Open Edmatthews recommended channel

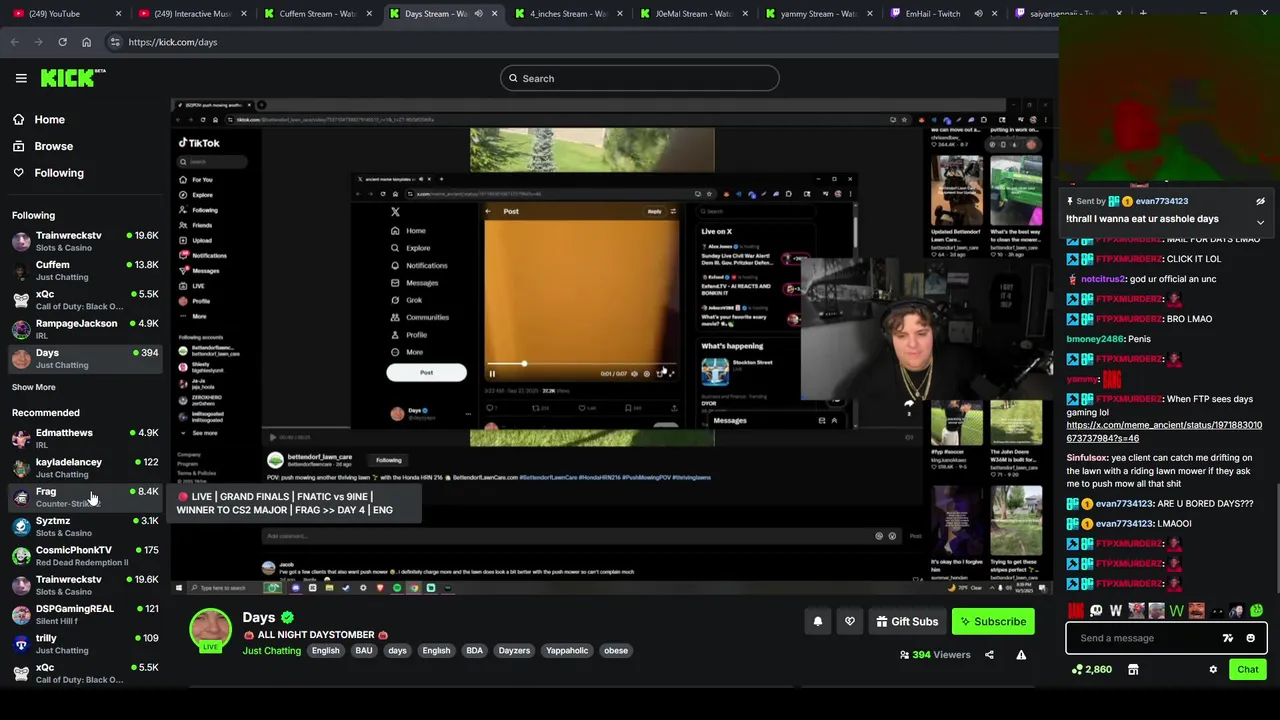[x=85, y=438]
